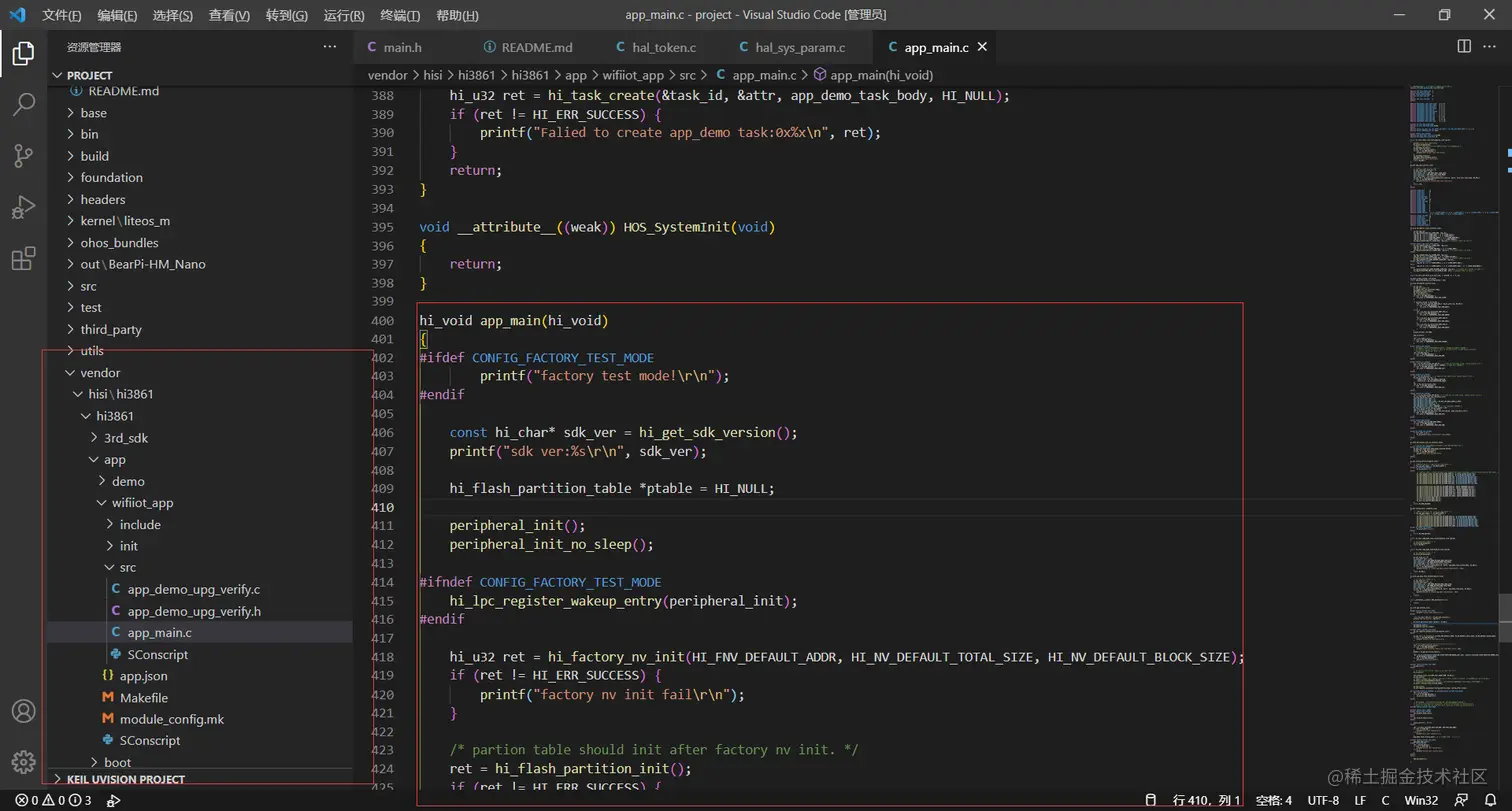Open the 查看(V) menu
Image resolution: width=1512 pixels, height=811 pixels.
(229, 15)
